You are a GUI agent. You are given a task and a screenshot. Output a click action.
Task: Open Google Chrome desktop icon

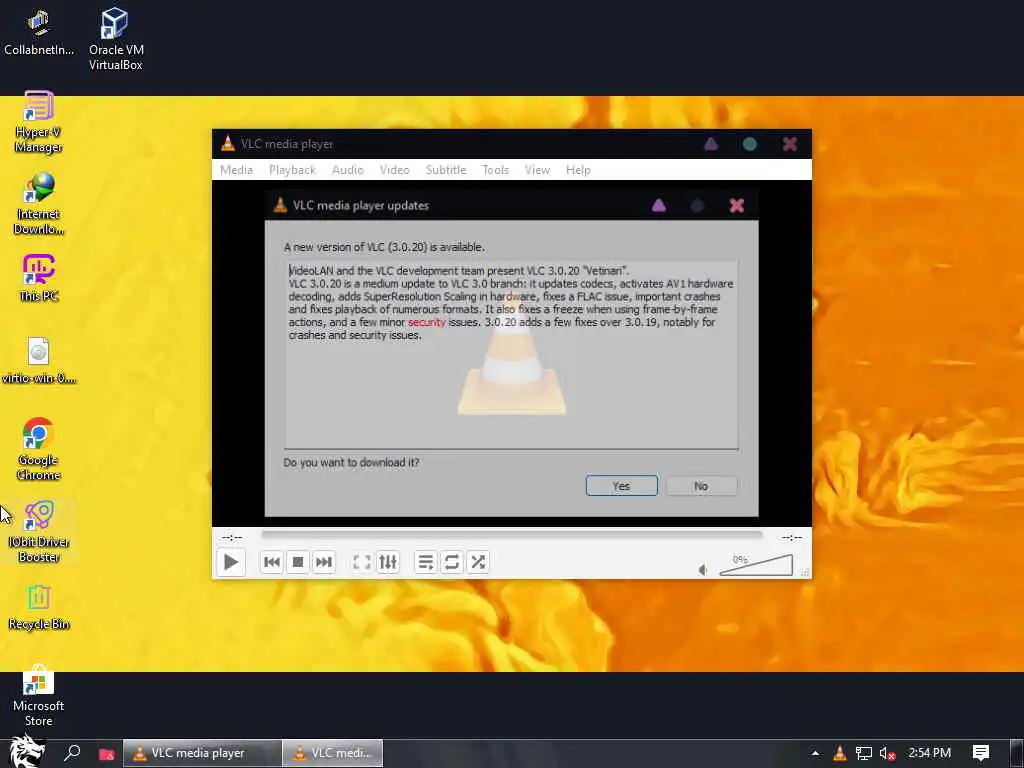point(39,449)
